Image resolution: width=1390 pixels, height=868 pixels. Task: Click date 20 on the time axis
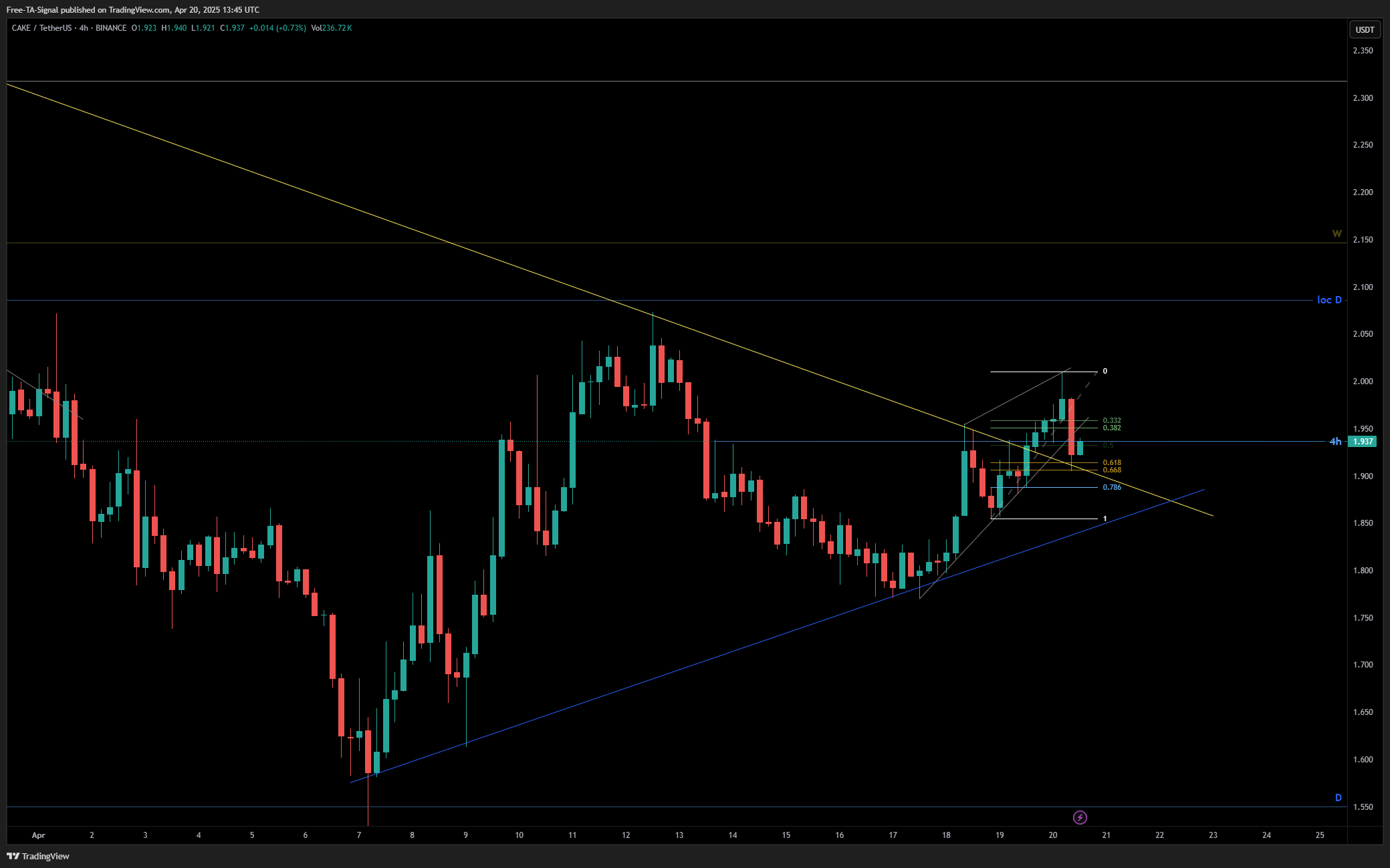(x=1053, y=835)
